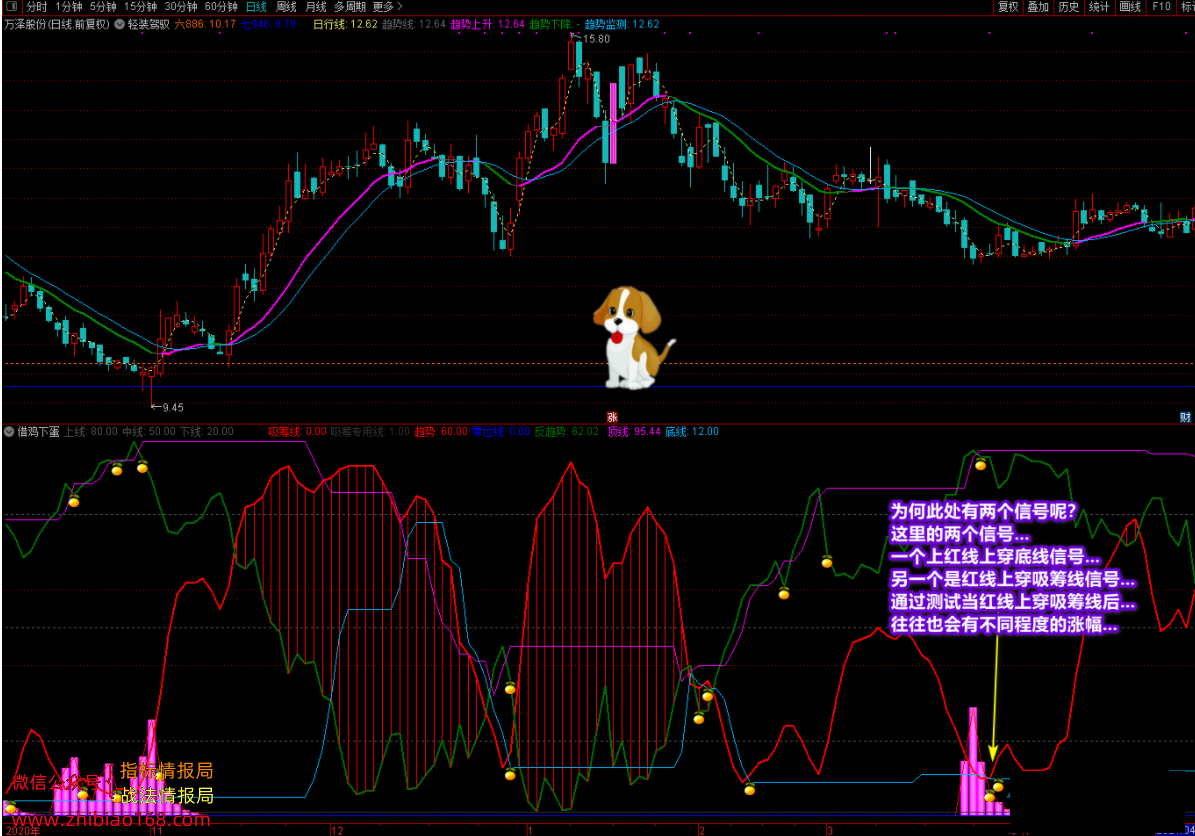Click the 财 marker icon at right edge
Viewport: 1195px width, 836px height.
pos(1185,417)
